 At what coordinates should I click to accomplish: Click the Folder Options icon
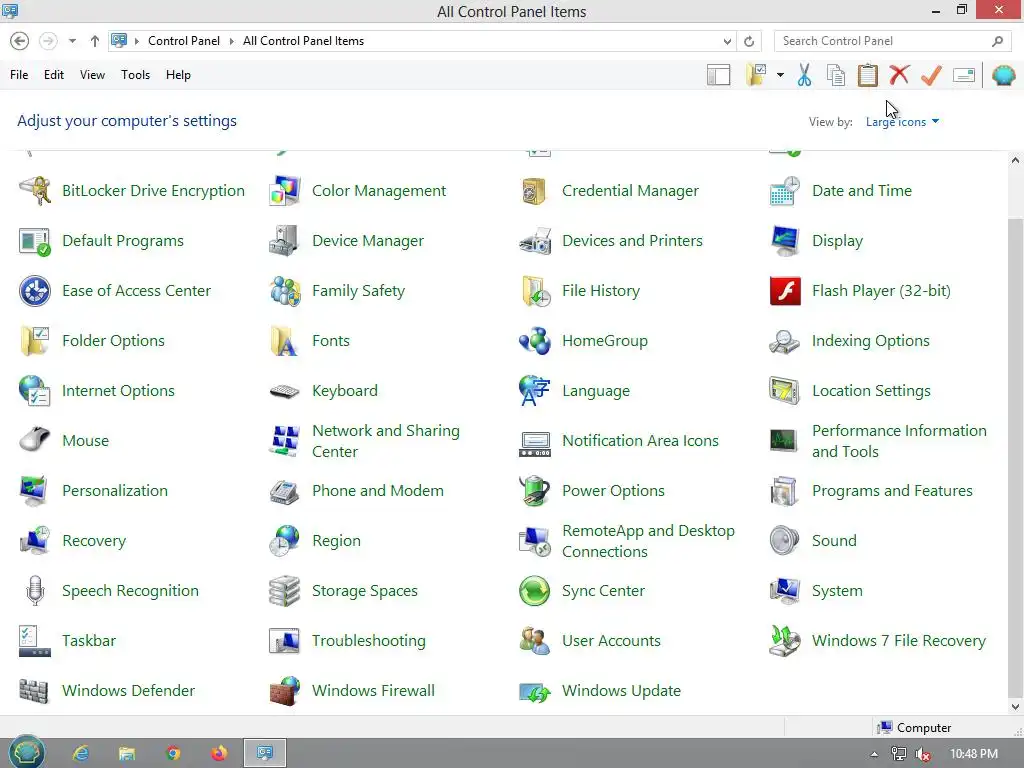click(35, 341)
